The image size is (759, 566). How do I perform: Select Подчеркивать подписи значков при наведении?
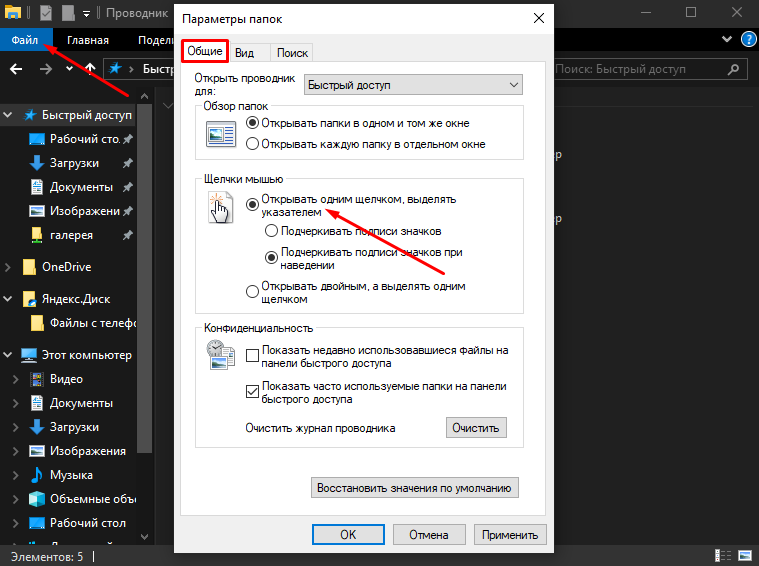(272, 258)
